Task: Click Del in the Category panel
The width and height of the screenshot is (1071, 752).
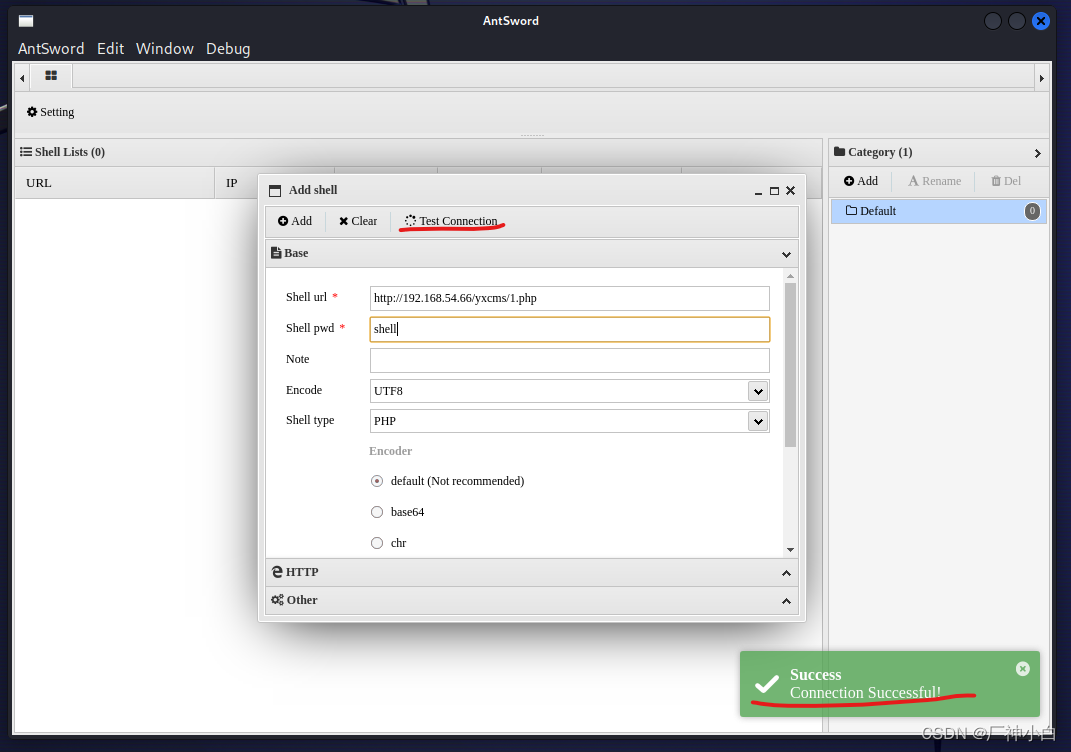Action: click(x=1006, y=181)
